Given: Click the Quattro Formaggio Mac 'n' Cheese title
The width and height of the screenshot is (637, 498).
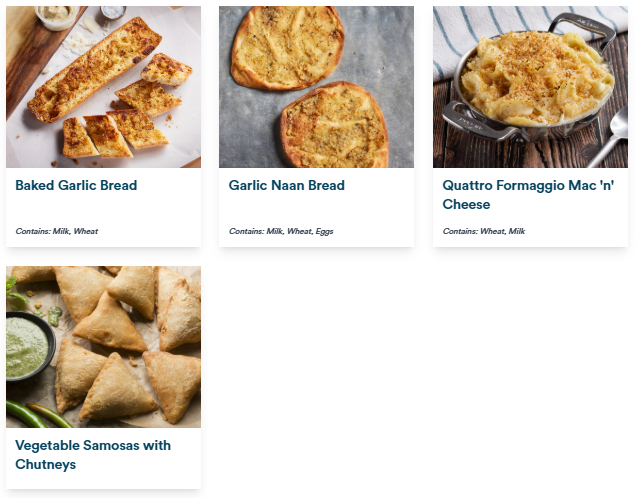Looking at the screenshot, I should pyautogui.click(x=528, y=195).
